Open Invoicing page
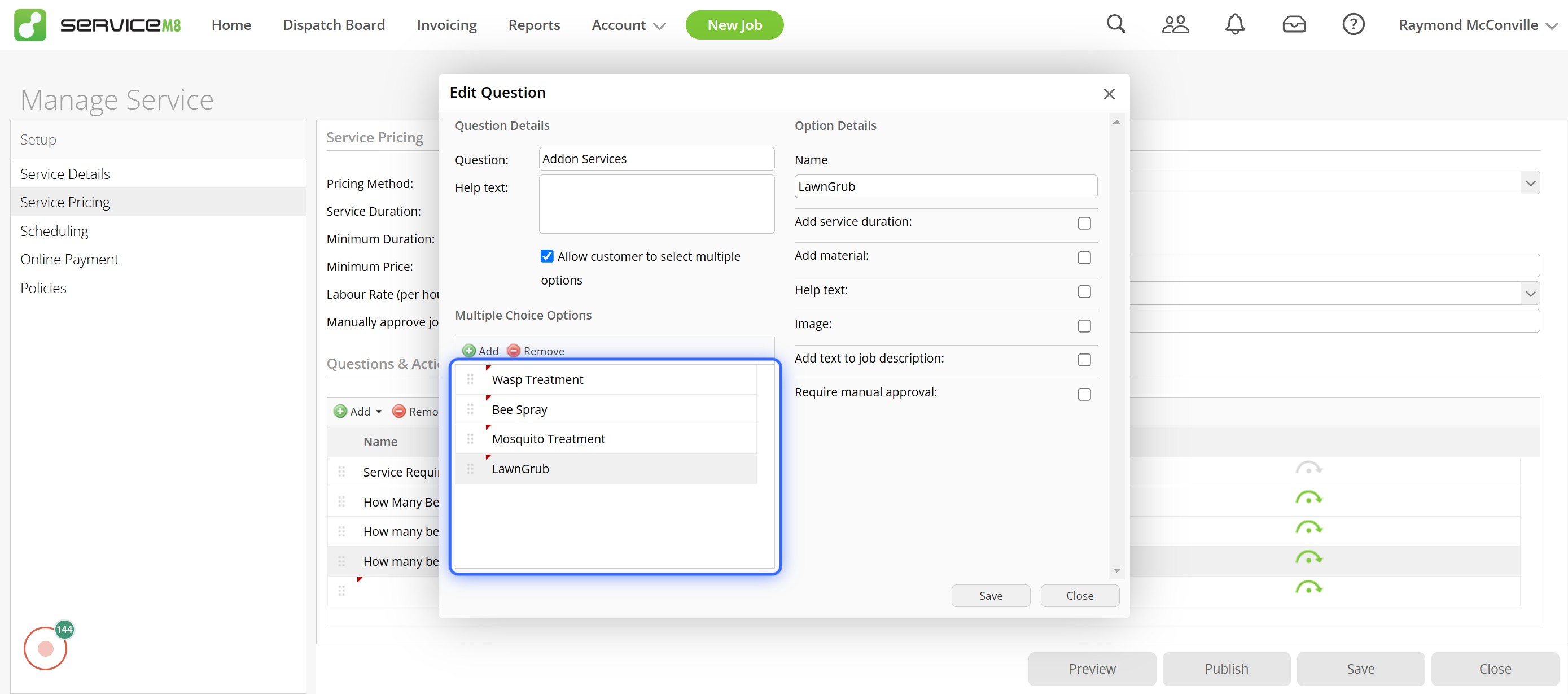 pos(447,25)
